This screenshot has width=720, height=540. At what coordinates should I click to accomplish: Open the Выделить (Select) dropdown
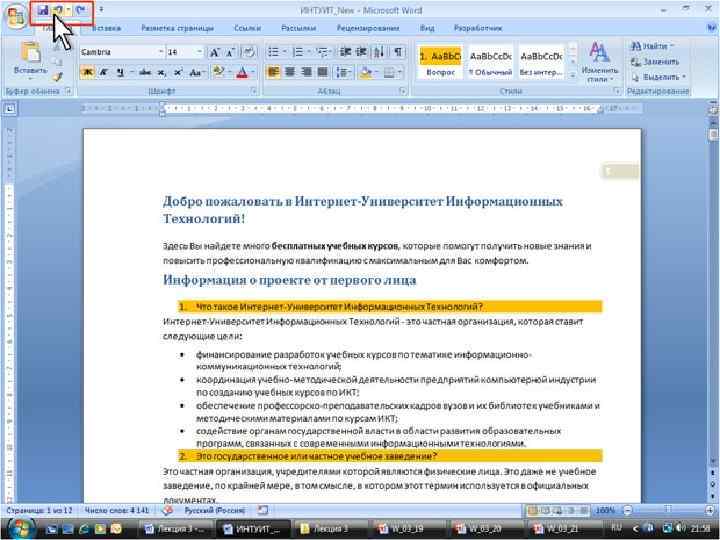tap(658, 77)
